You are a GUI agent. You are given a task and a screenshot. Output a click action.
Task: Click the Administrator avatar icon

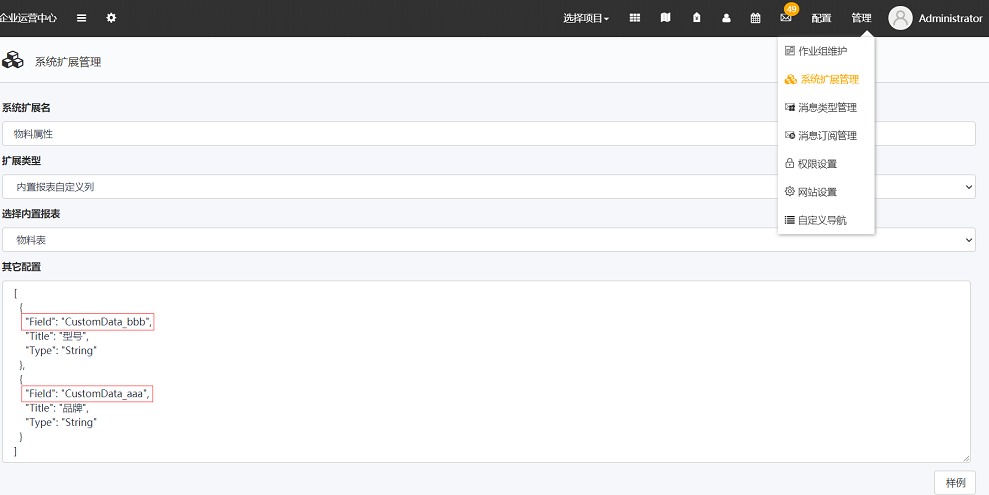pos(900,18)
